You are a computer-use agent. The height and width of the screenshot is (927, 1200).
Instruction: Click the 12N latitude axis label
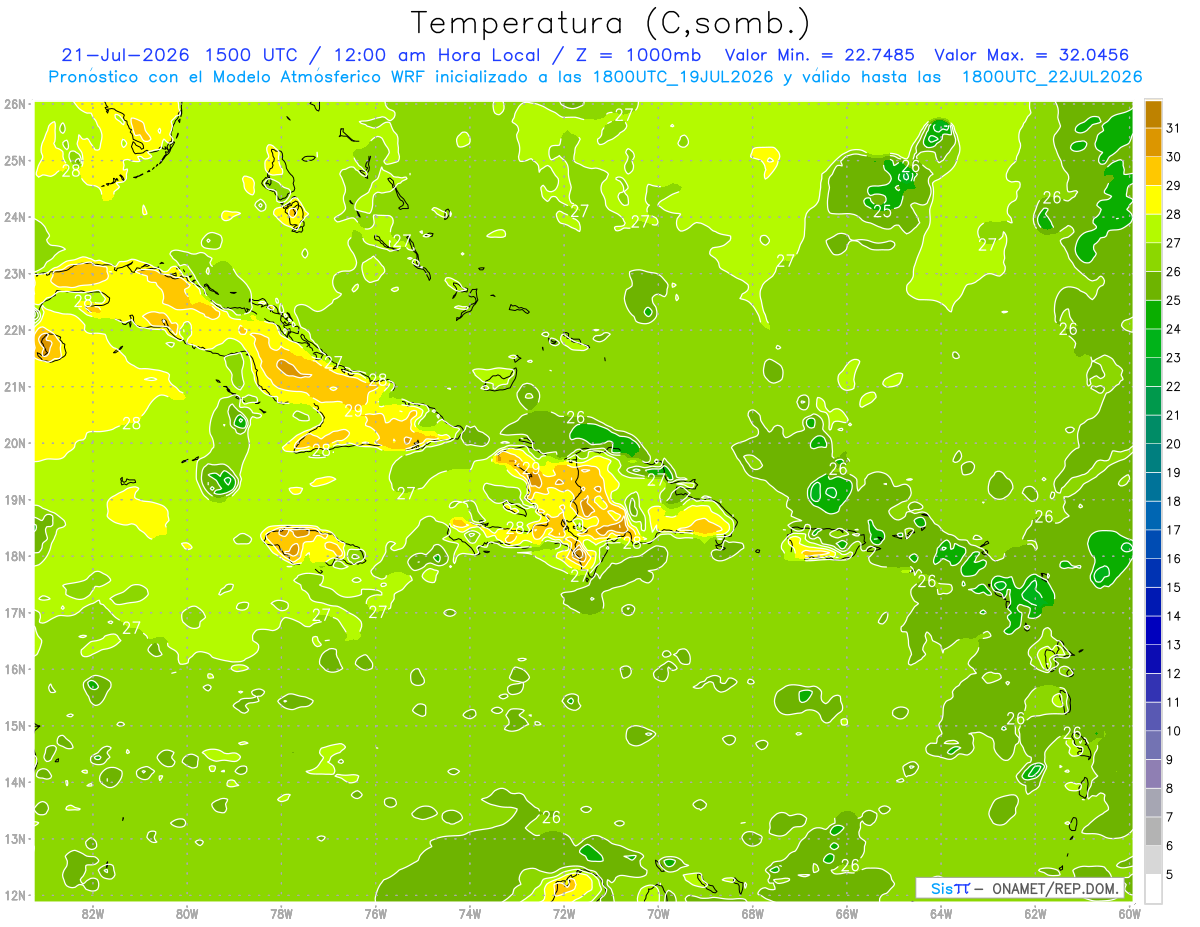pyautogui.click(x=15, y=895)
